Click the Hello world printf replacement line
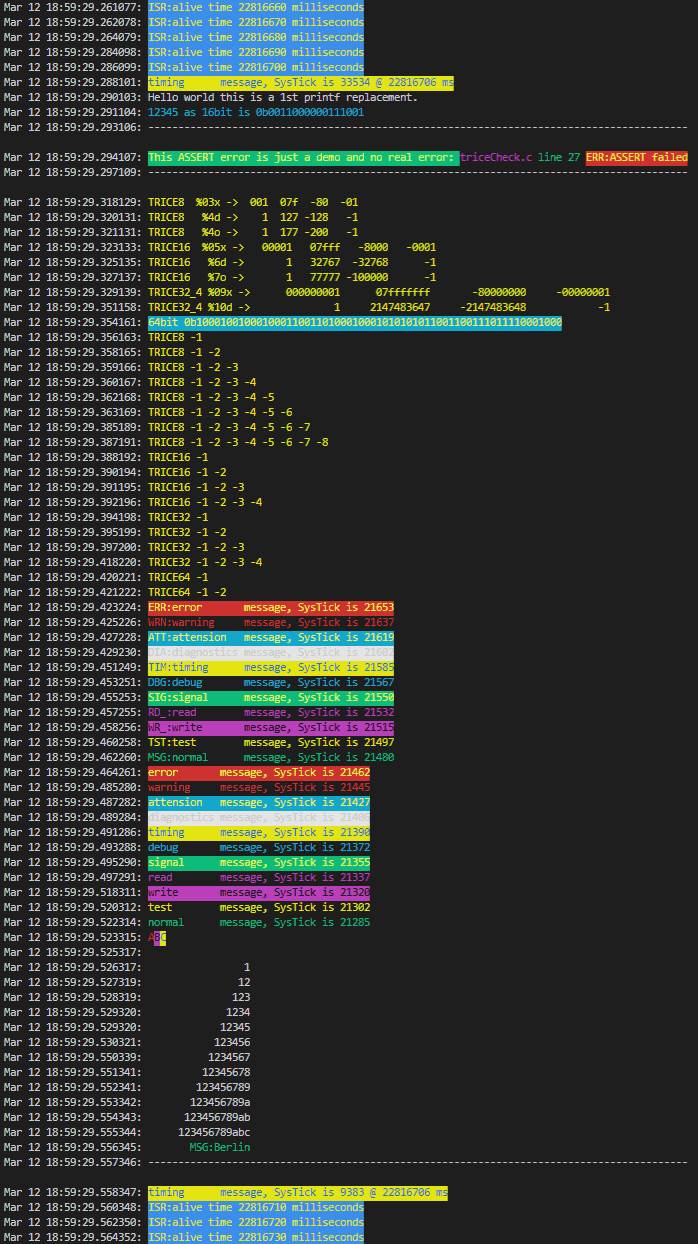Viewport: 698px width, 1244px height. click(x=282, y=97)
